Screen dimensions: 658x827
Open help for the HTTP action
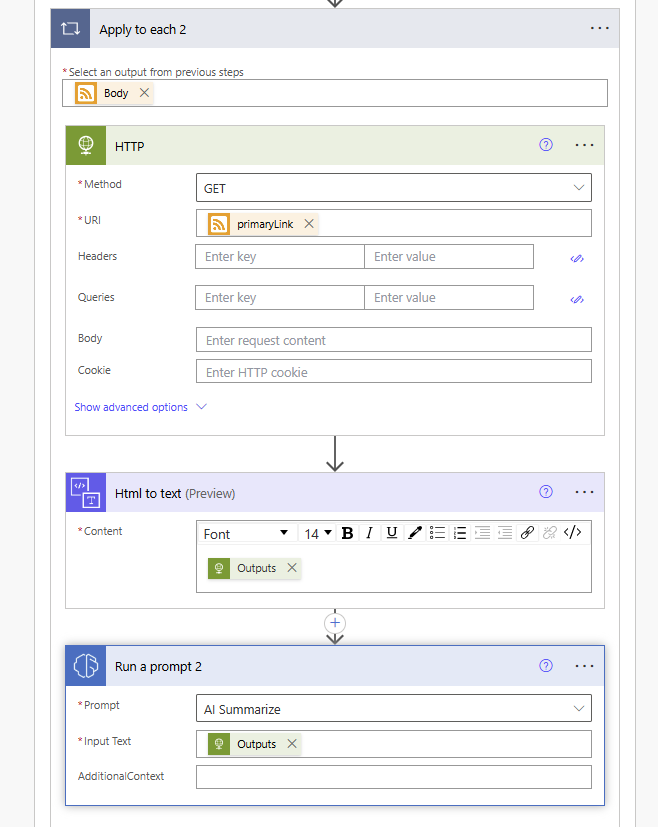tap(546, 145)
